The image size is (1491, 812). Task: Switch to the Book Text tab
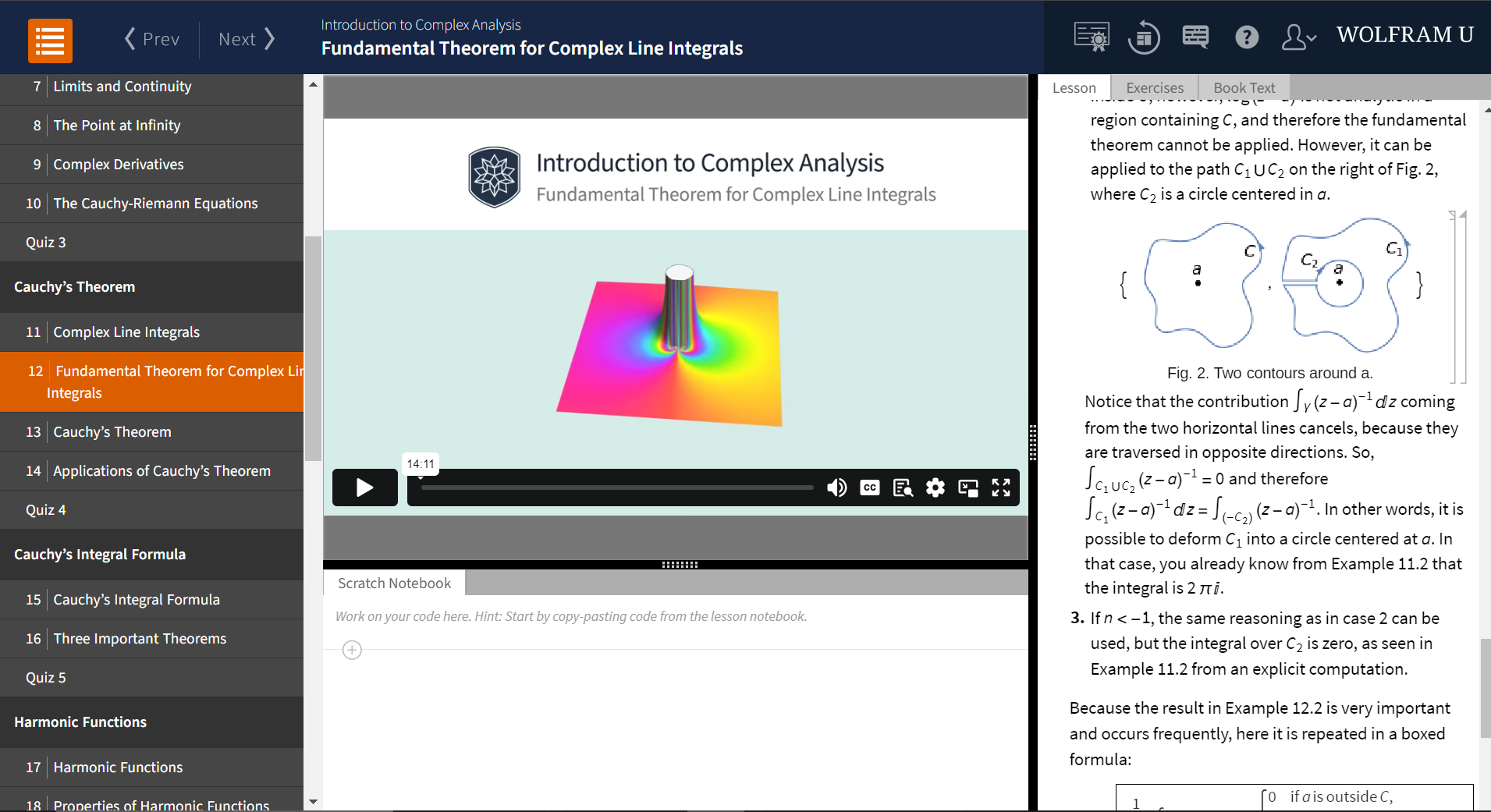[1244, 88]
